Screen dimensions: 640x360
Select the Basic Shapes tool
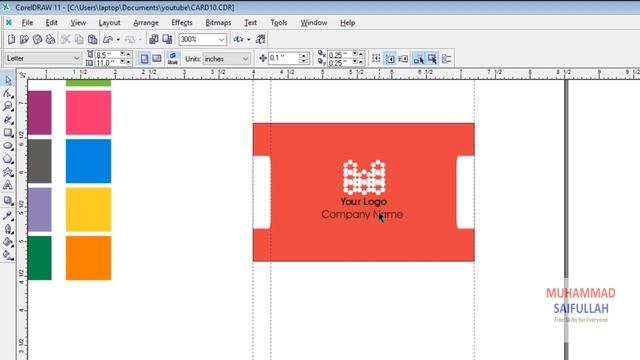point(8,172)
